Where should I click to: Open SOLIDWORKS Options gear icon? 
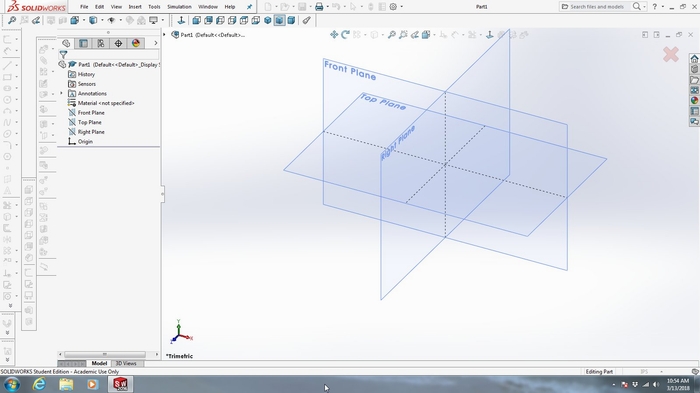click(x=393, y=7)
